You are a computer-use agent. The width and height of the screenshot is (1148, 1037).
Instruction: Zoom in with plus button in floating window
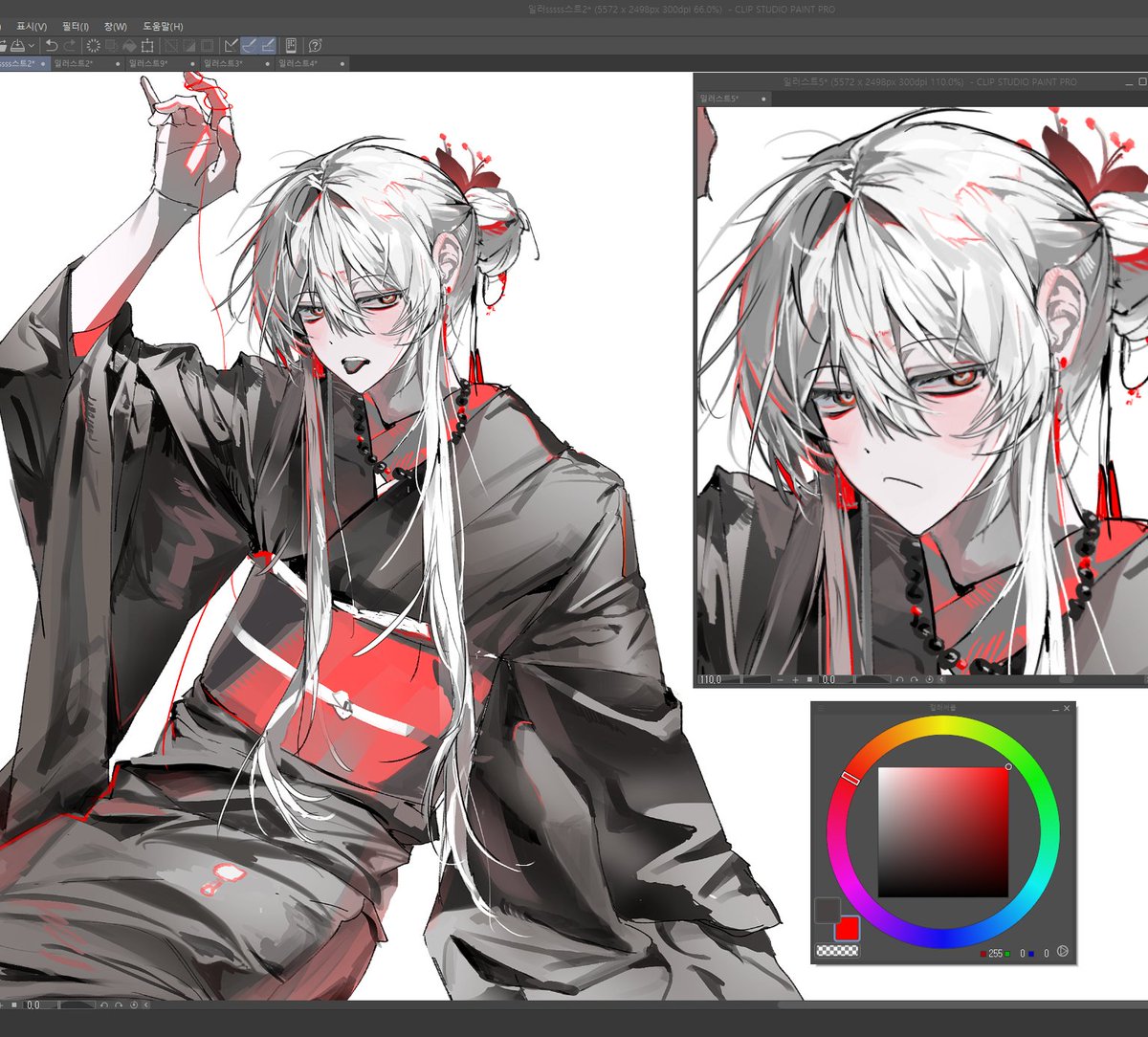tap(795, 679)
